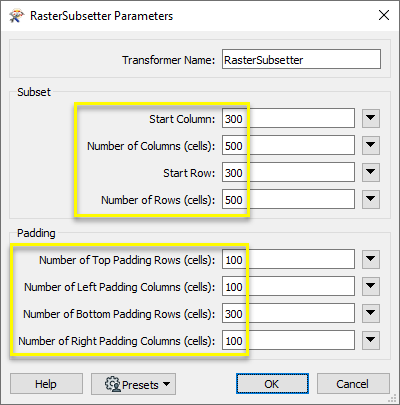Screen dimensions: 400x405
Task: Expand the Number of Columns dropdown arrow
Action: point(371,145)
